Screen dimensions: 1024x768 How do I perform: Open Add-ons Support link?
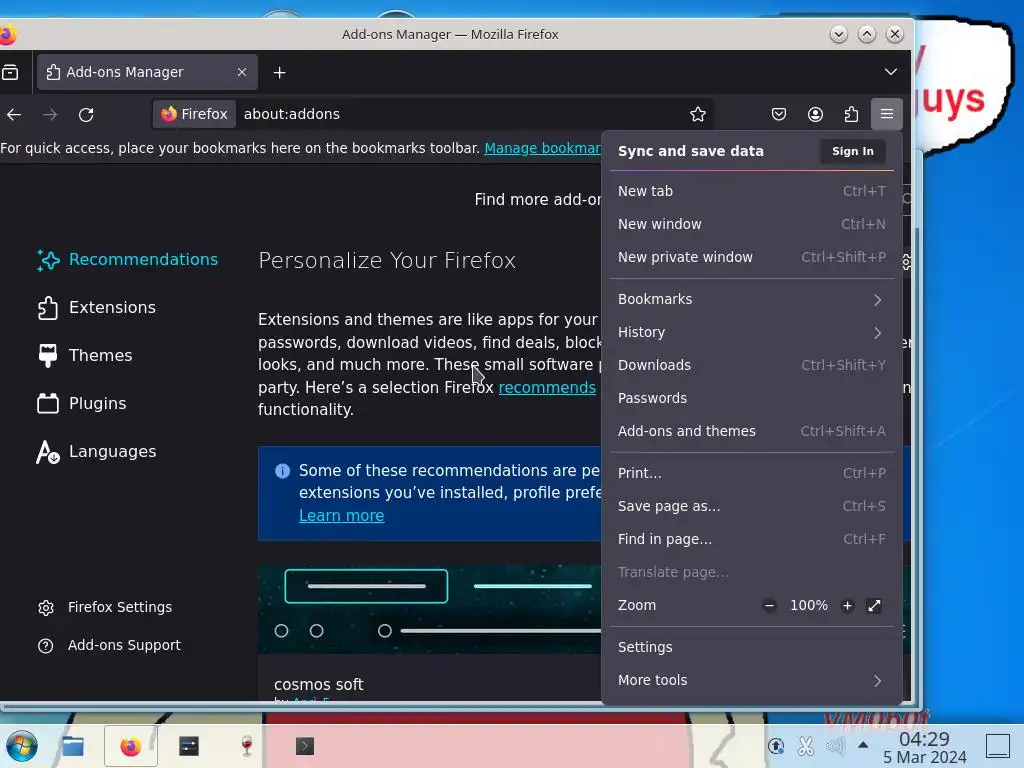pos(110,645)
